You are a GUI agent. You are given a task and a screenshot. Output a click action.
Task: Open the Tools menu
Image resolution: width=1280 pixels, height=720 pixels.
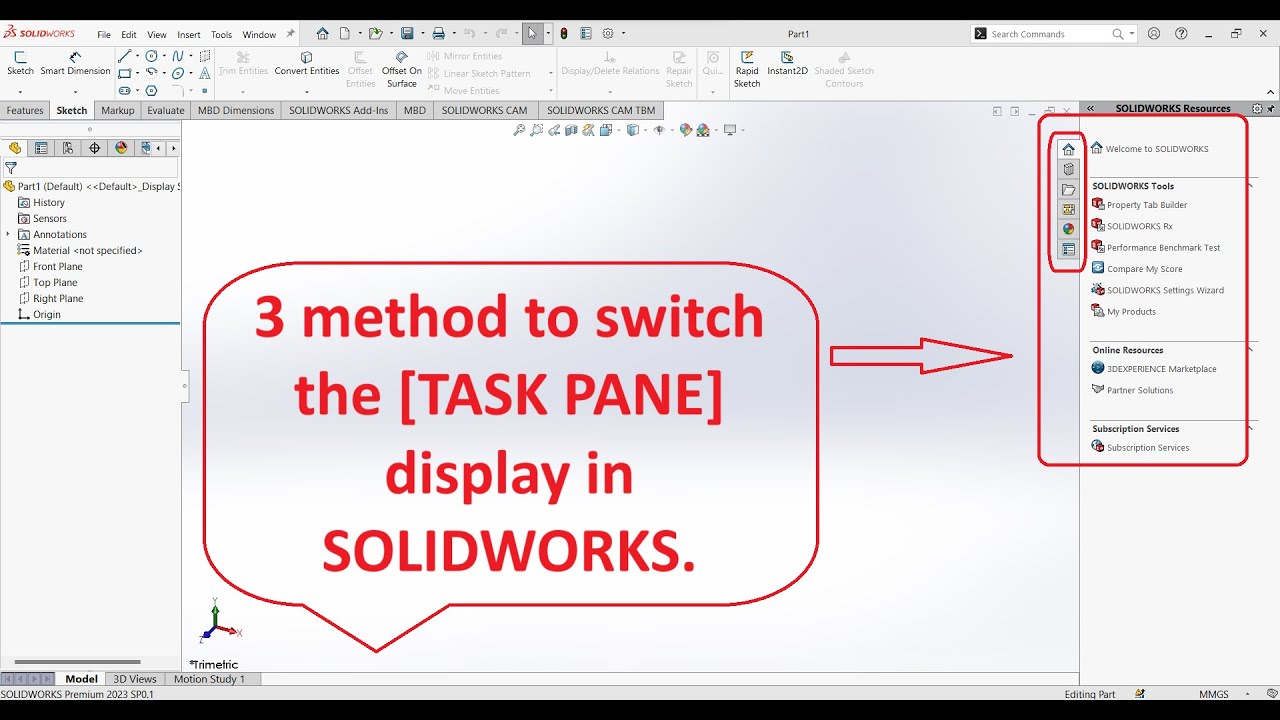click(221, 34)
